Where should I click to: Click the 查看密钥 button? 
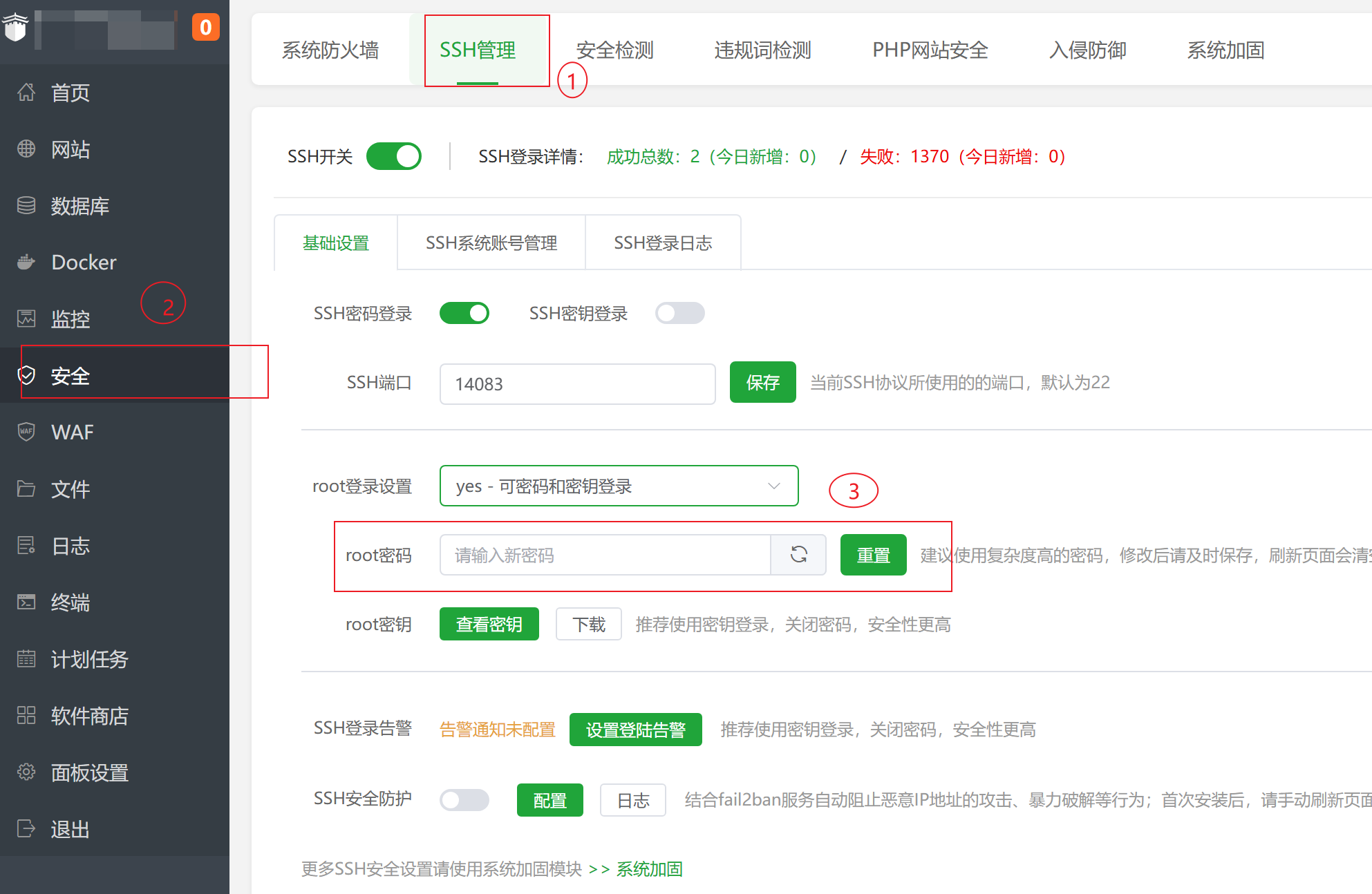point(489,624)
